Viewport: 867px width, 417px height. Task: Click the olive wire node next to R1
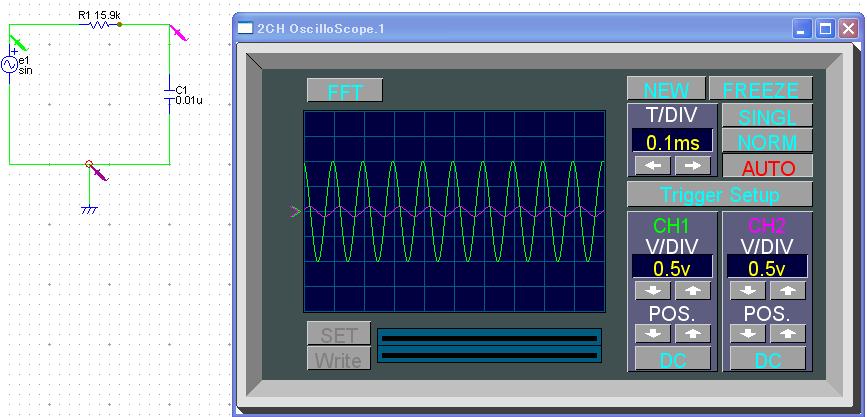tap(120, 24)
